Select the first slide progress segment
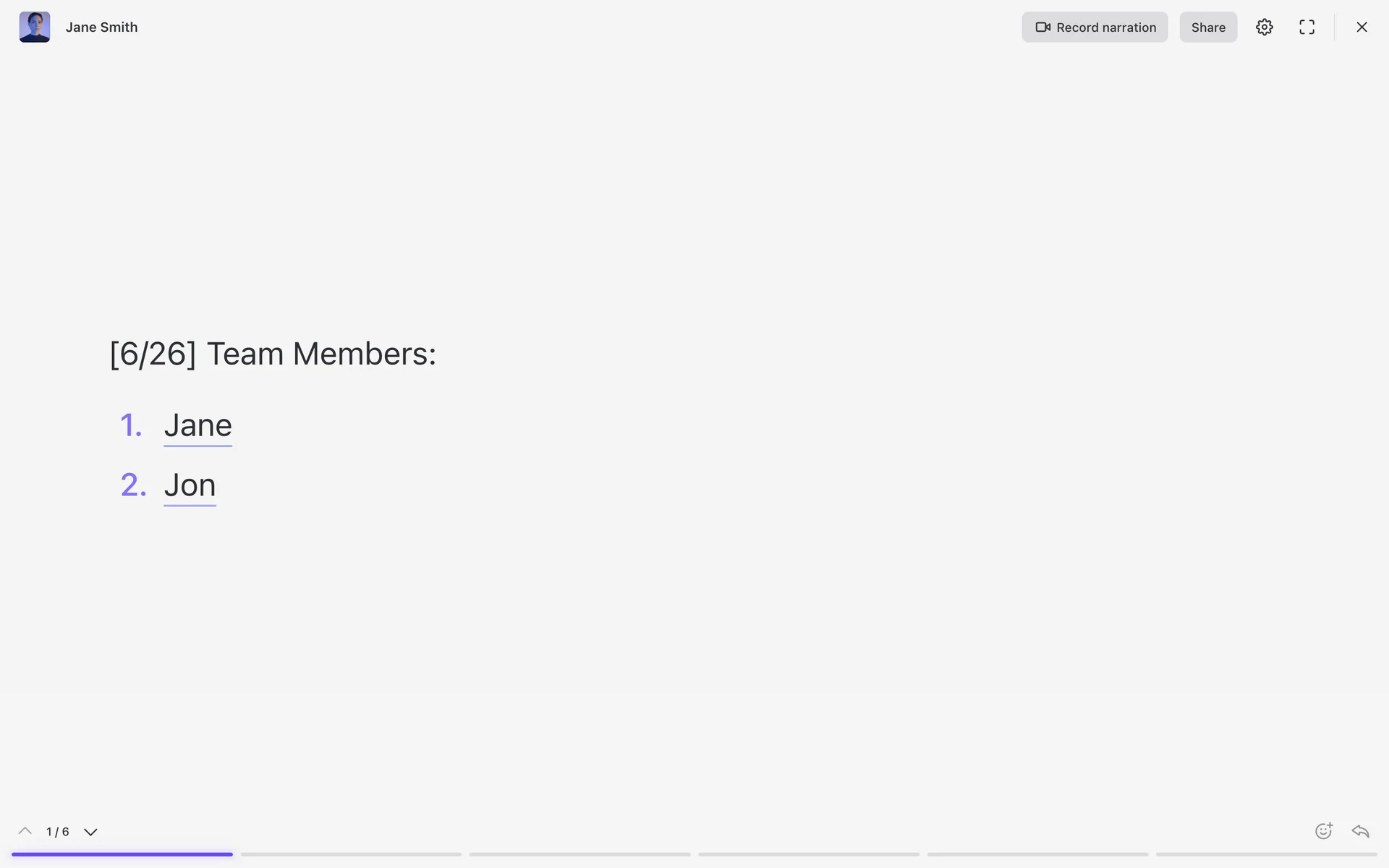 (x=122, y=854)
